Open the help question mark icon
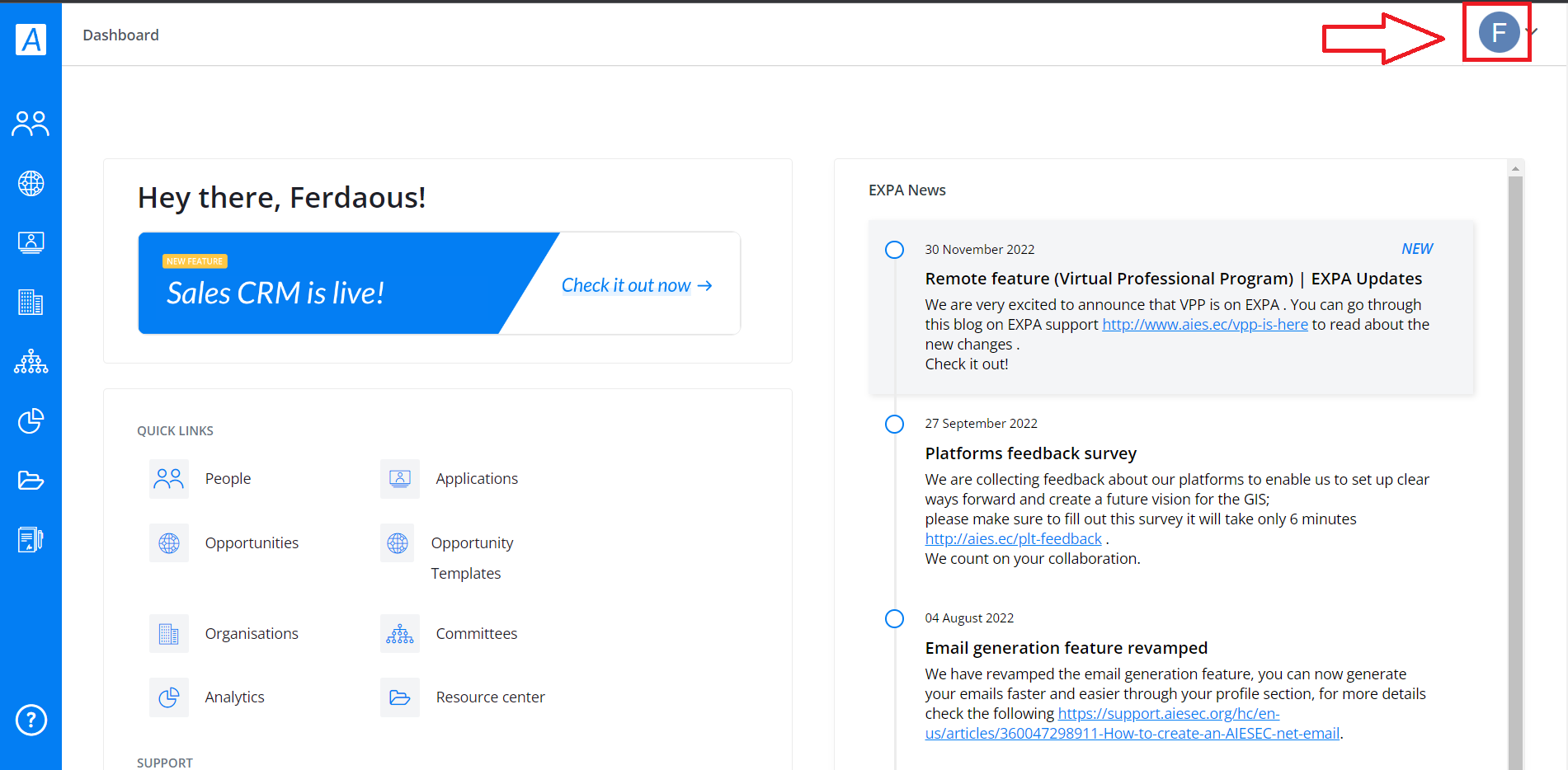1568x770 pixels. pyautogui.click(x=31, y=720)
